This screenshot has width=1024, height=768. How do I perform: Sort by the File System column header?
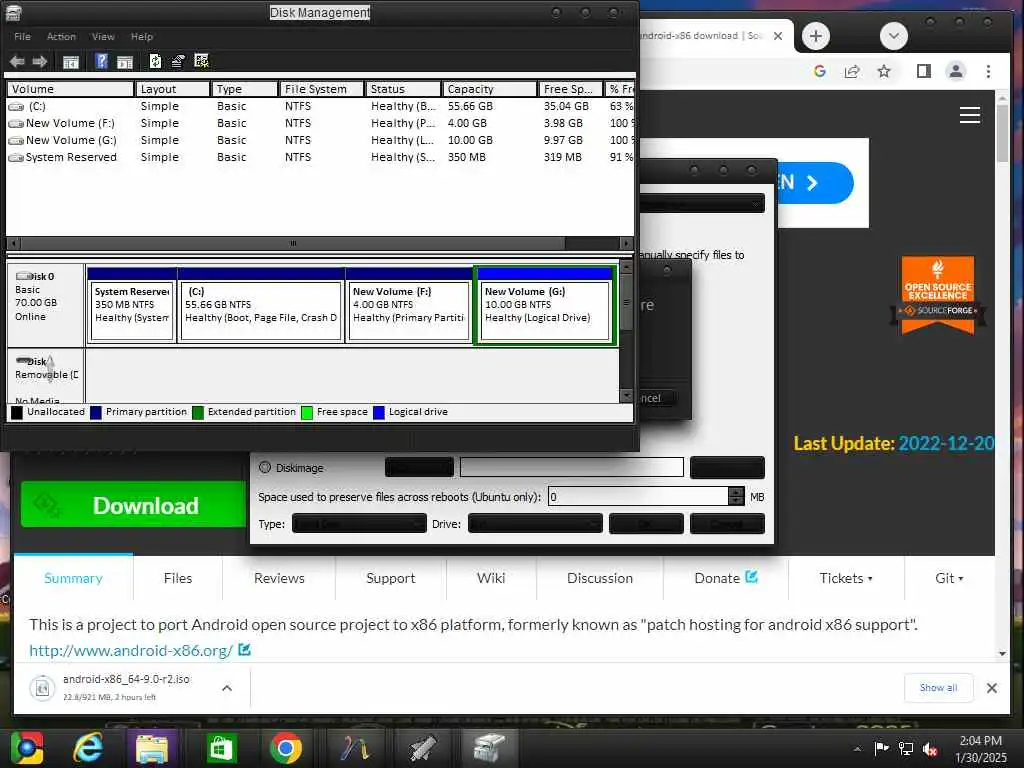click(x=321, y=89)
